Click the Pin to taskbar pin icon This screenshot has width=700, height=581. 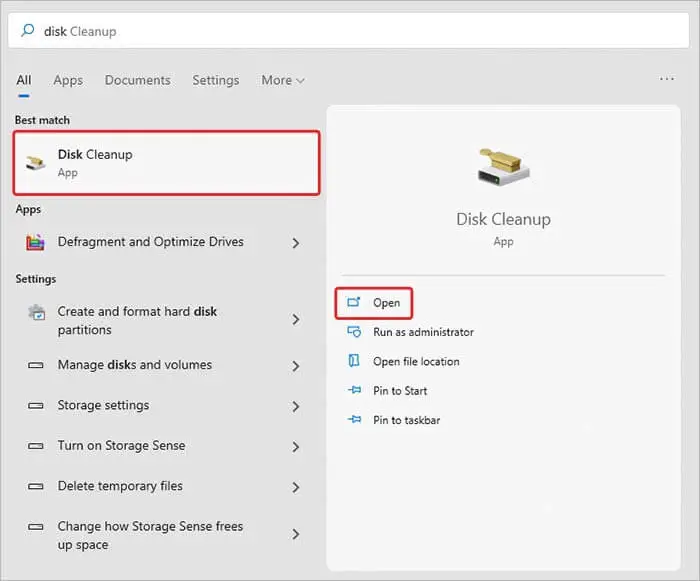[354, 419]
